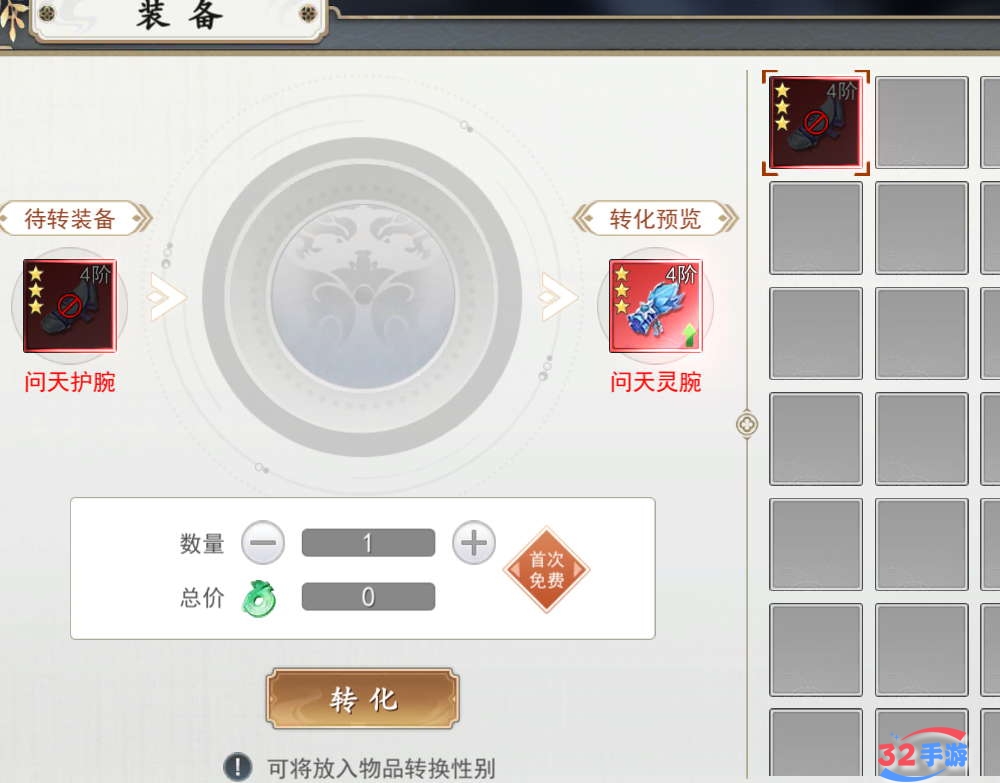1000x783 pixels.
Task: Click the 数量 quantity value field
Action: click(369, 543)
